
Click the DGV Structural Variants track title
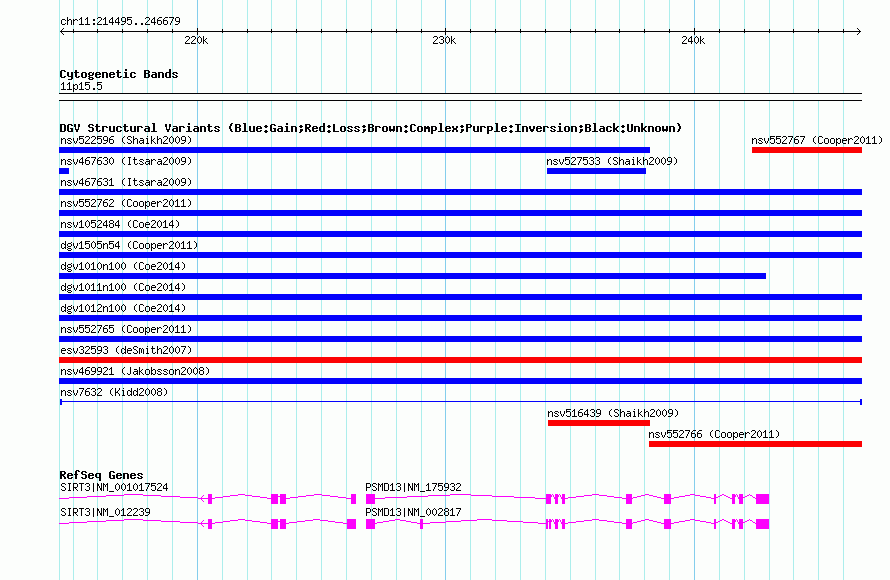tap(370, 128)
